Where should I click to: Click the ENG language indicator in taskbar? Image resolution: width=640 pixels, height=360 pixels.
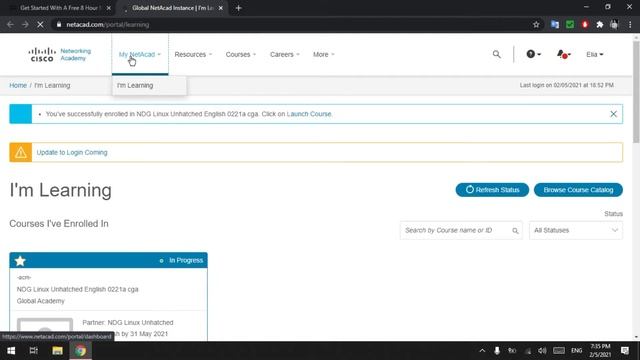tap(576, 351)
